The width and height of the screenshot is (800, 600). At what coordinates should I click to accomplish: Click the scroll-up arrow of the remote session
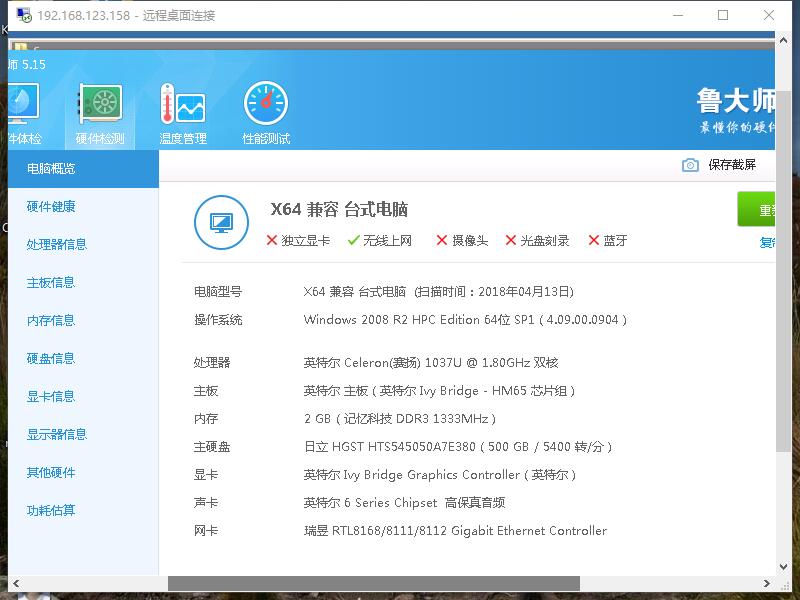click(x=784, y=40)
